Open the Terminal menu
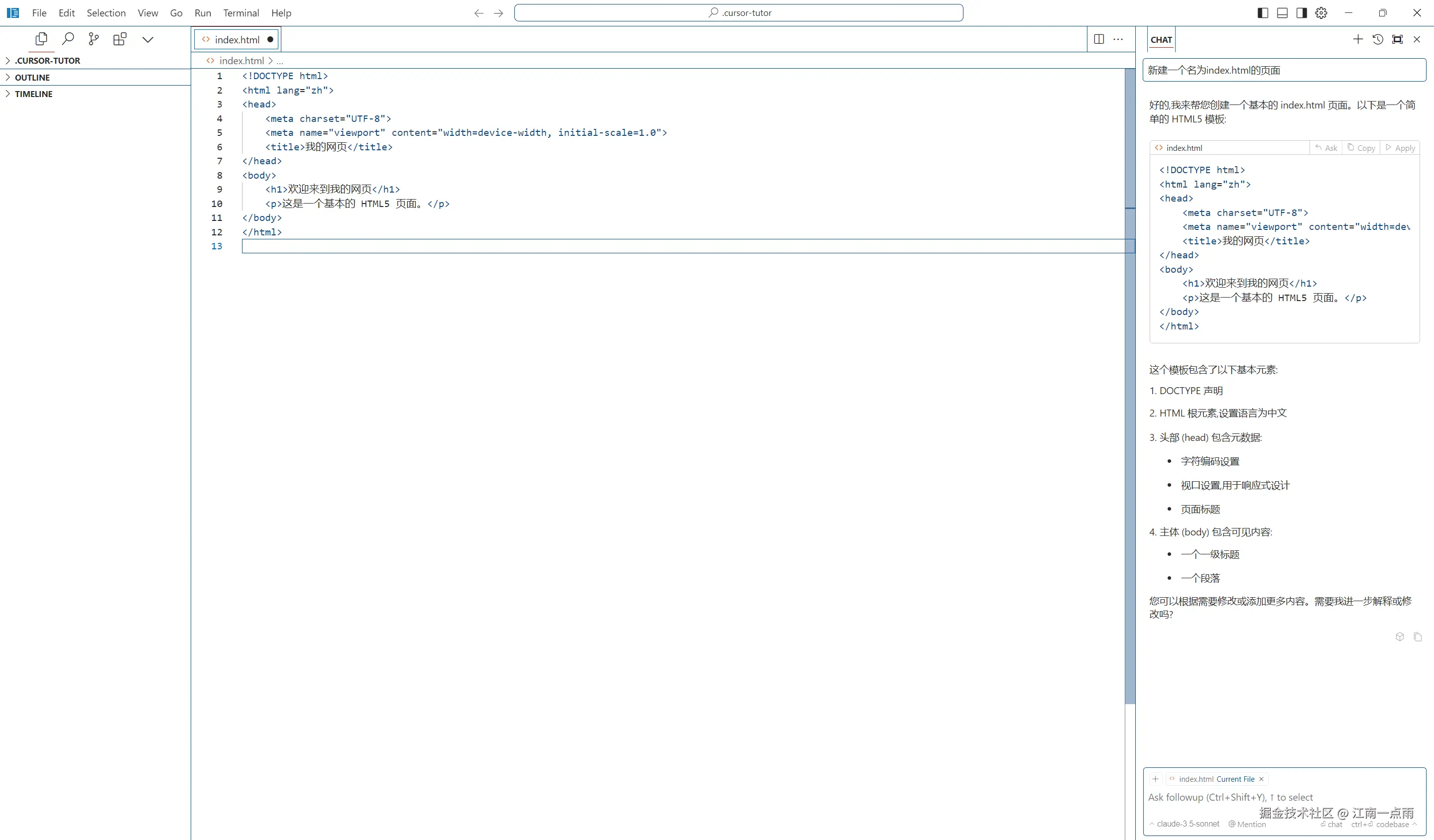 240,12
